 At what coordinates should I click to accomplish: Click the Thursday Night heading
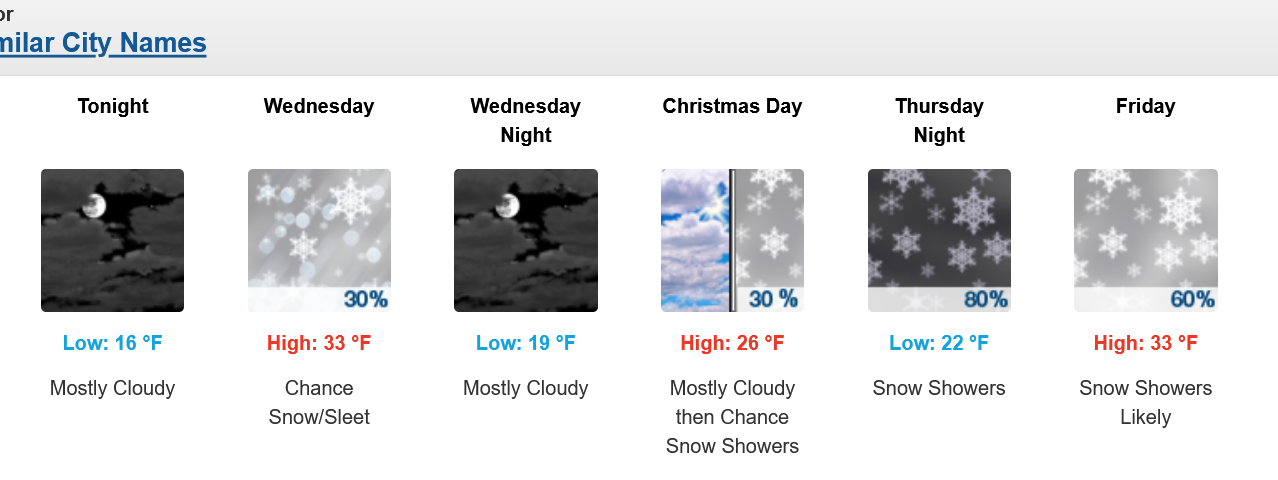point(939,120)
